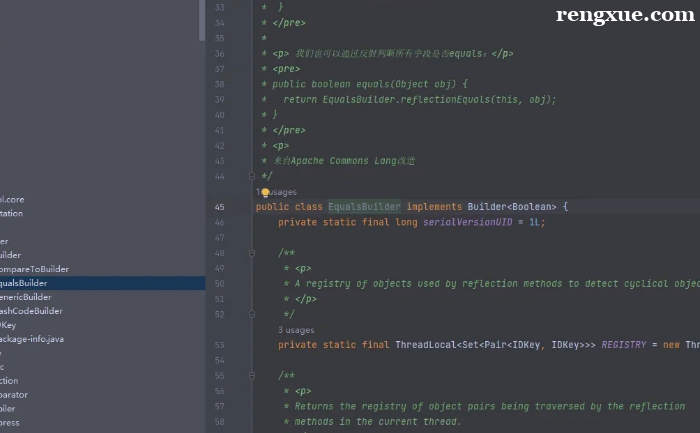Click line number 45 in the gutter
The width and height of the screenshot is (700, 433).
pyautogui.click(x=219, y=207)
